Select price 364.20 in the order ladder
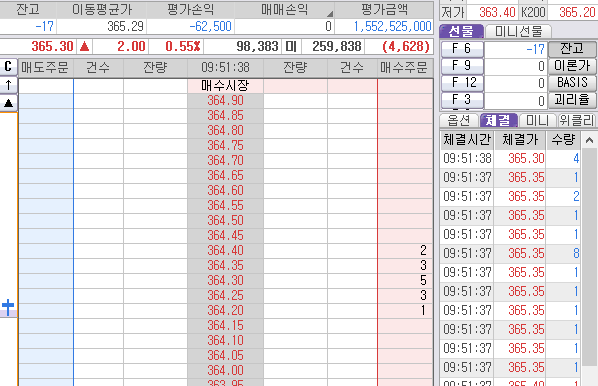 pyautogui.click(x=225, y=311)
